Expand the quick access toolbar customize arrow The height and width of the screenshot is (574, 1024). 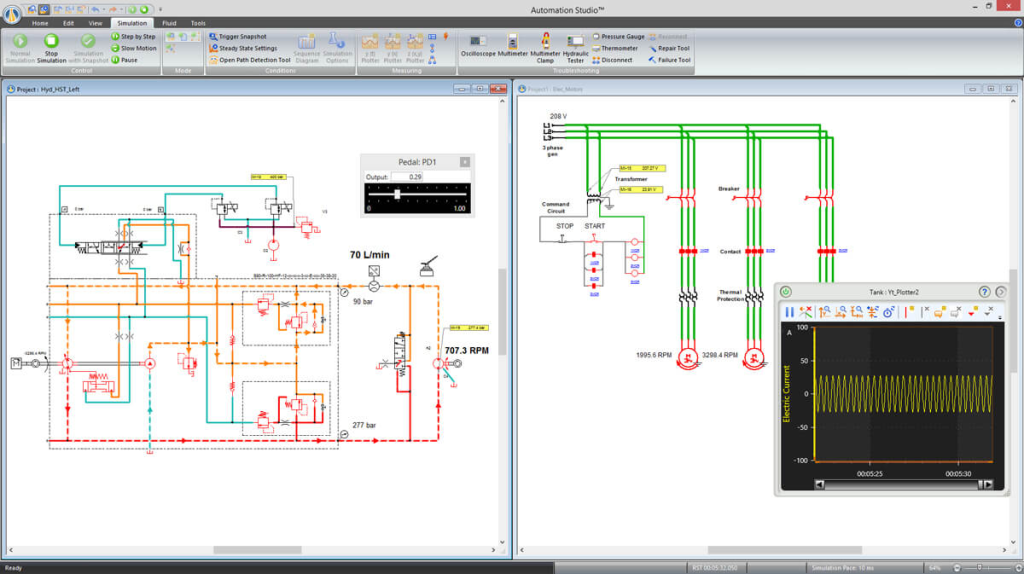click(x=161, y=10)
